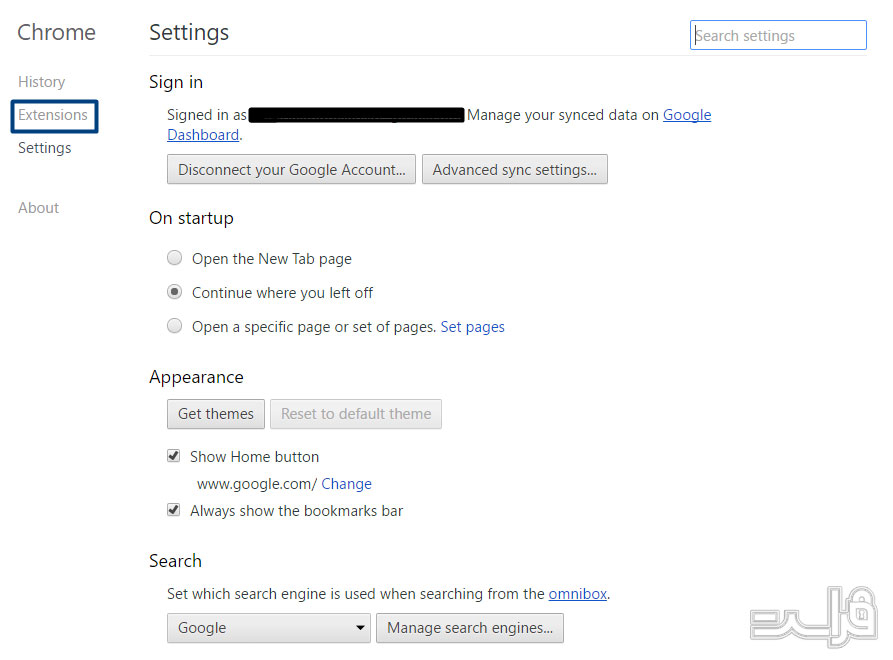
Task: Click the www.google.com/ home page text
Action: pyautogui.click(x=257, y=484)
